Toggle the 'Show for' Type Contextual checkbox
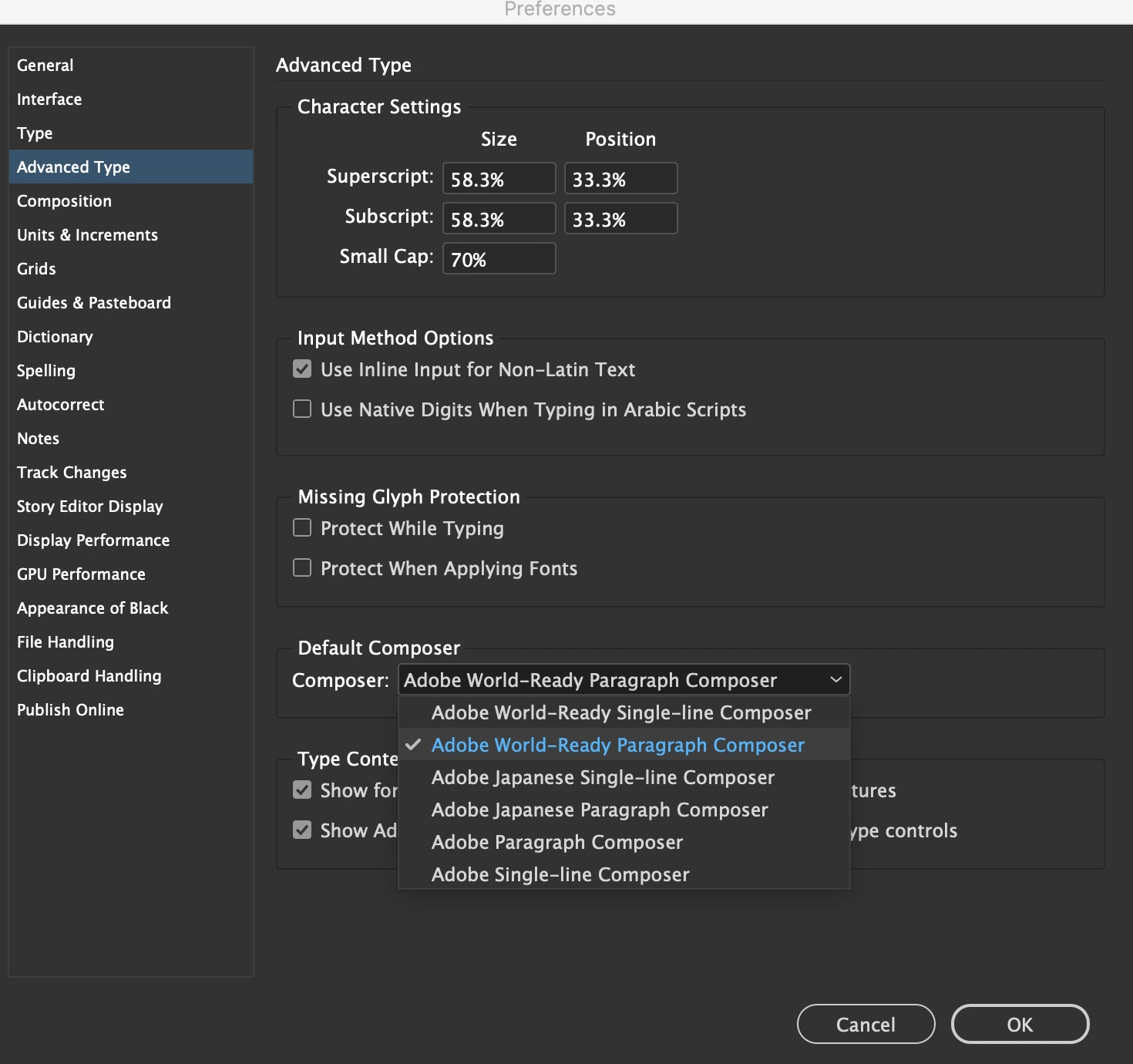Viewport: 1133px width, 1064px height. click(x=302, y=790)
